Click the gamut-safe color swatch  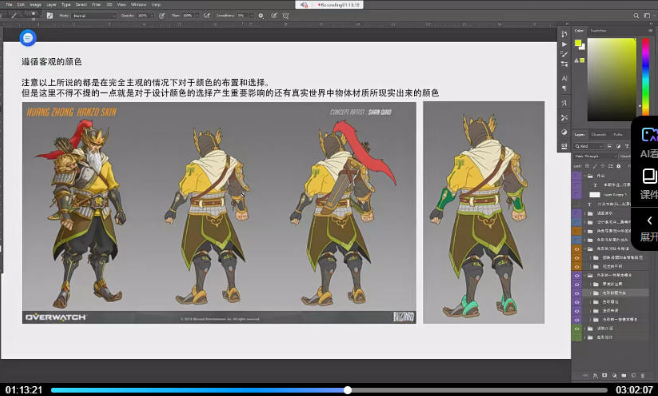(582, 60)
